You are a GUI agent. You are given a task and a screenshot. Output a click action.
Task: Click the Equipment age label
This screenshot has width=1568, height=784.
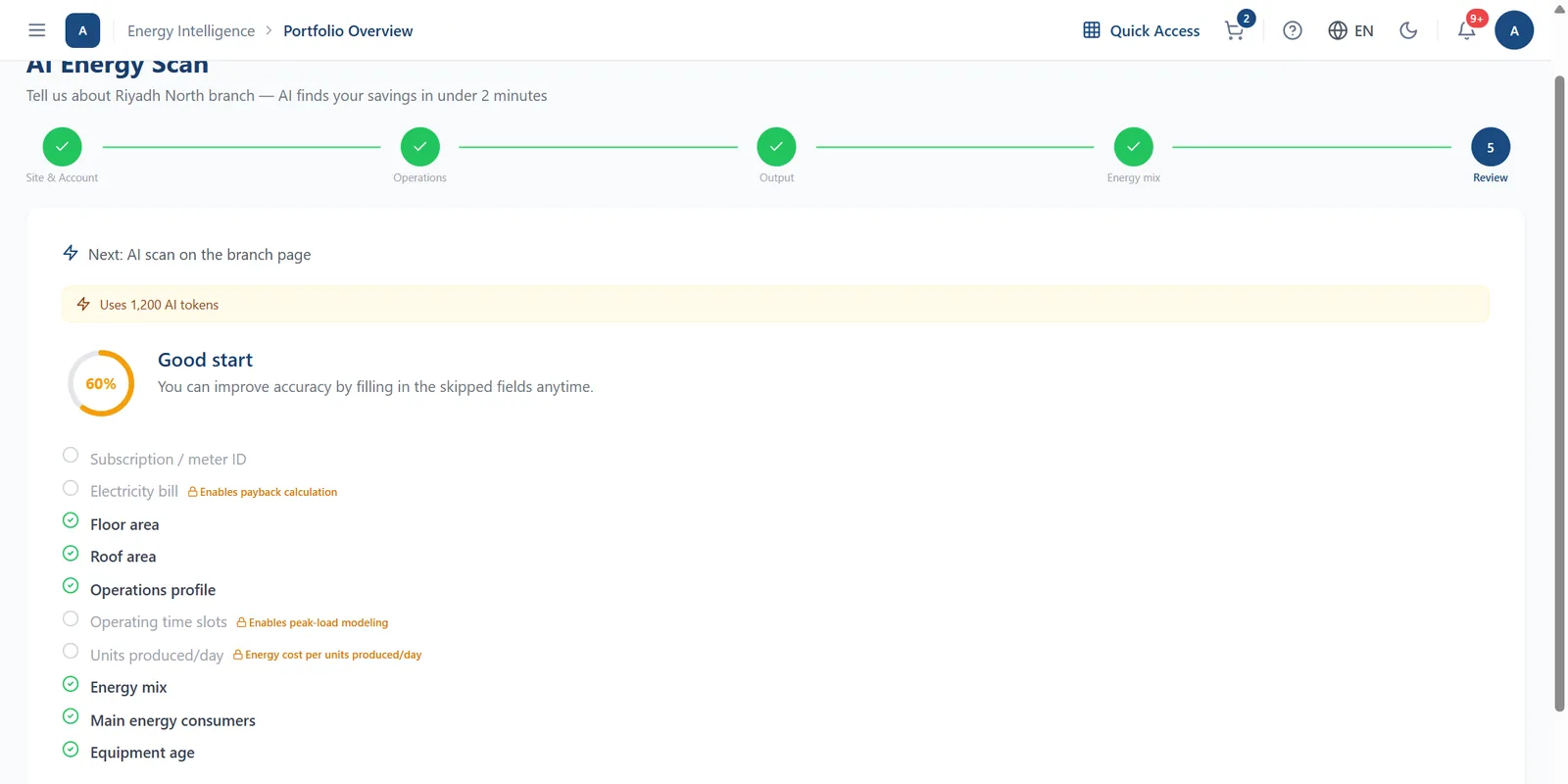tap(142, 753)
